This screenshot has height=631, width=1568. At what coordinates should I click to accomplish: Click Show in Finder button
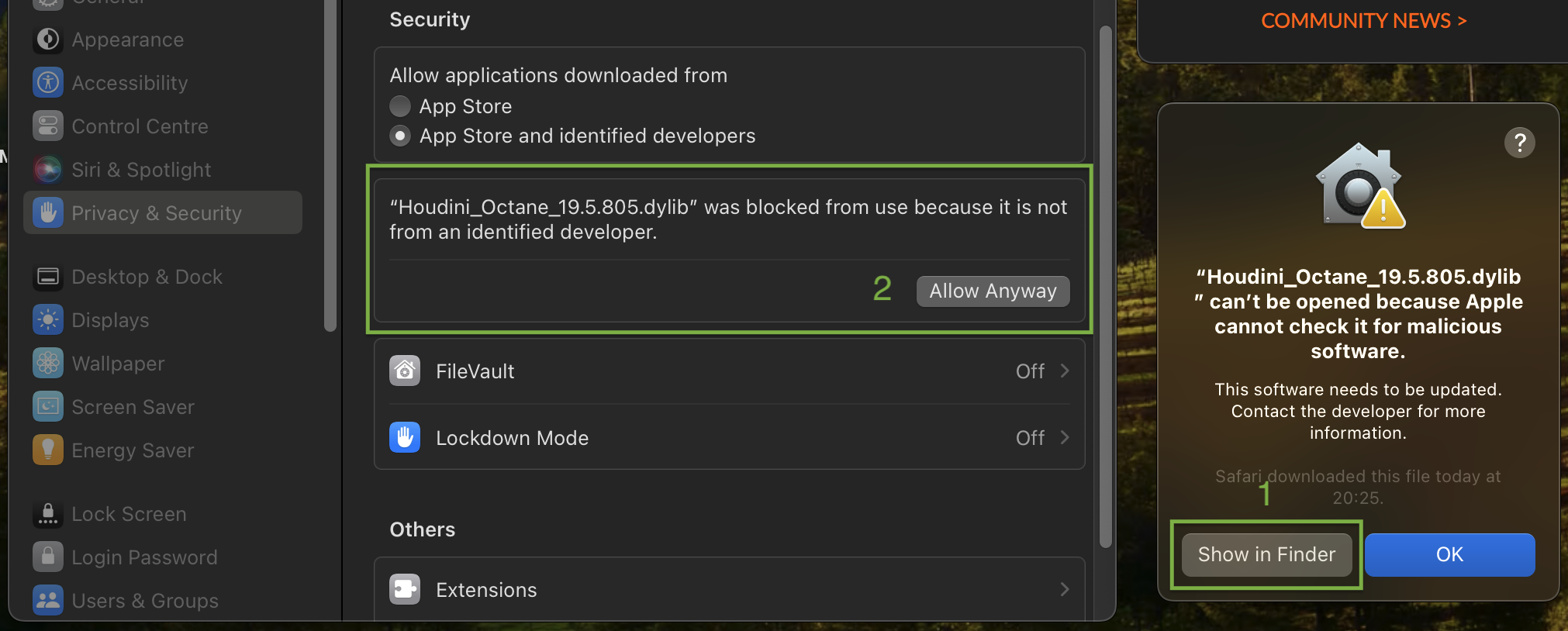click(x=1266, y=555)
